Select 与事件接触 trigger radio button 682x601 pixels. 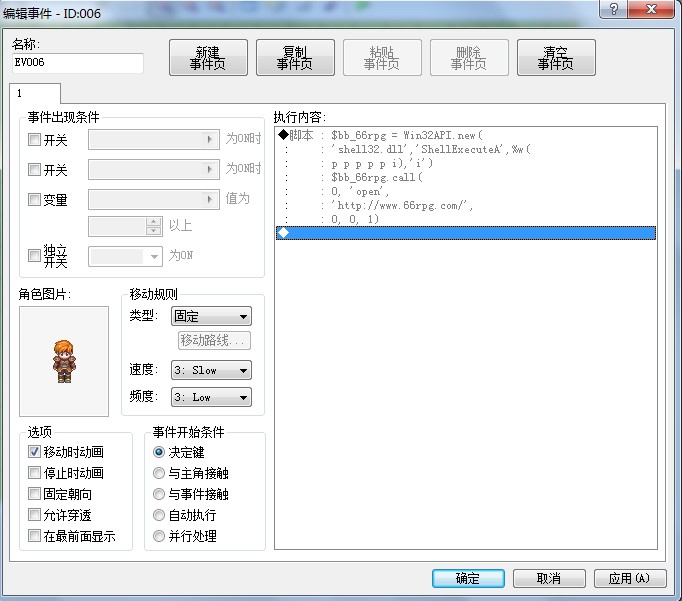point(159,494)
